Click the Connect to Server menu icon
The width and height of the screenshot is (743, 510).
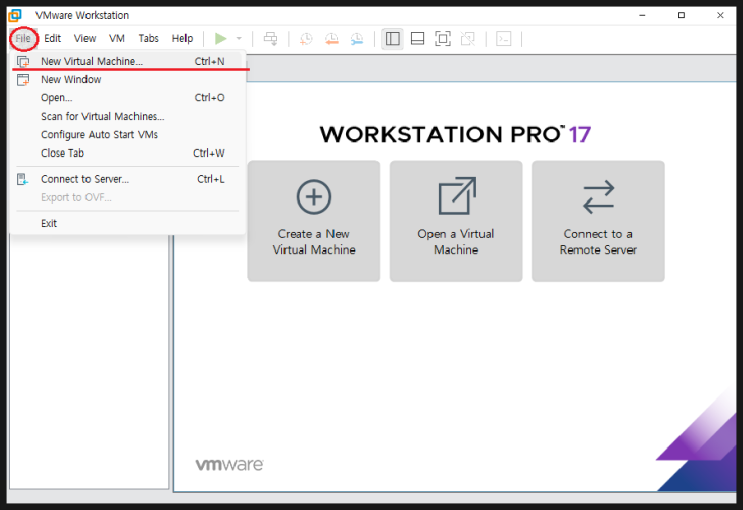[x=22, y=179]
